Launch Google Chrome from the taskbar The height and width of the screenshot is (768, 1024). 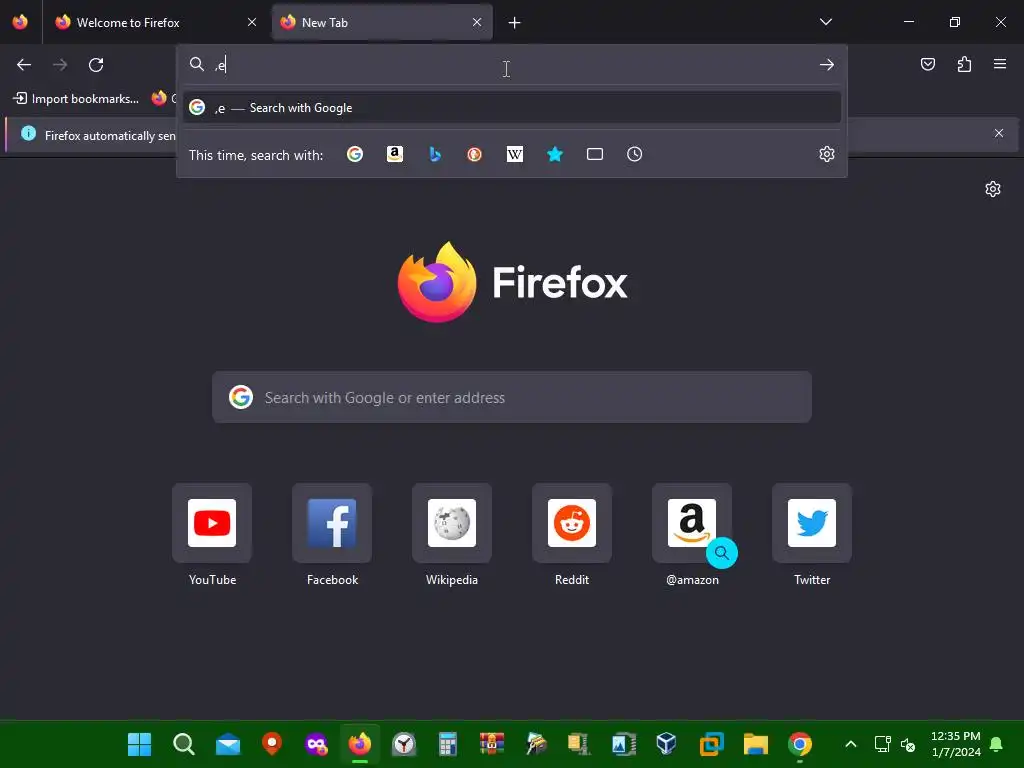click(800, 744)
